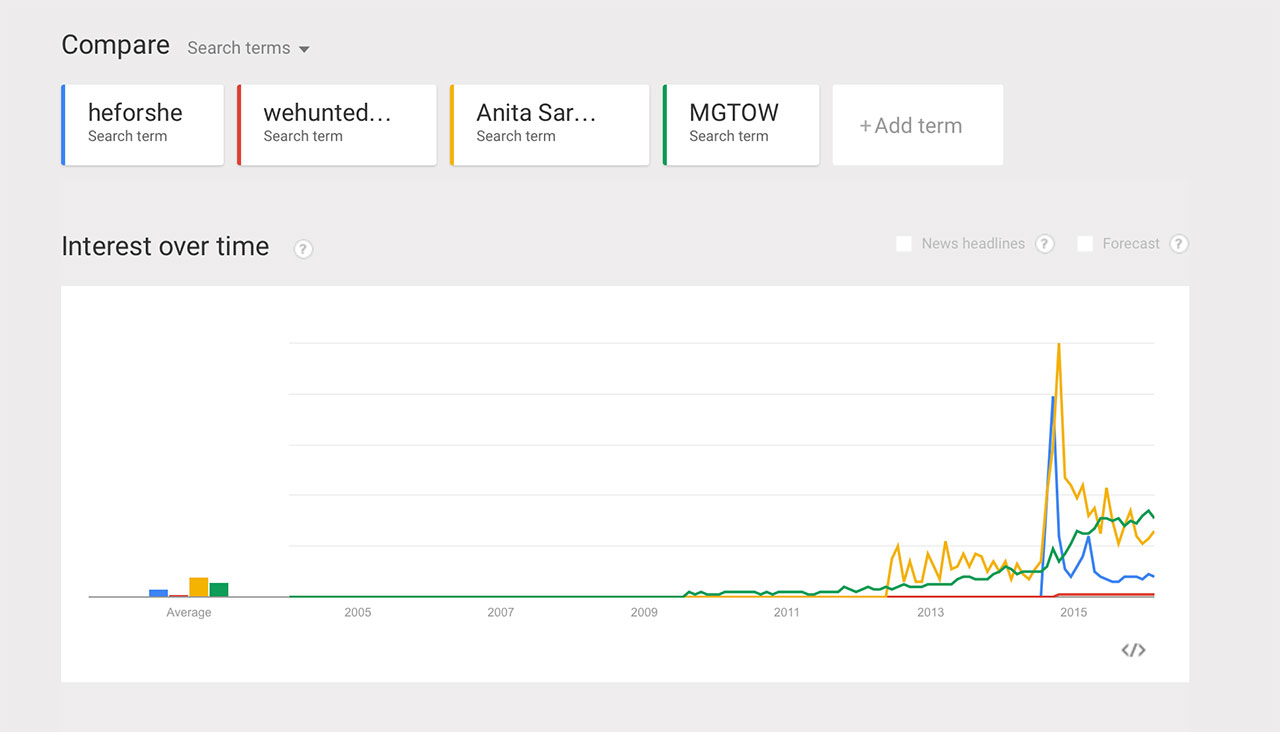Select the MGTOW search term card

point(741,125)
